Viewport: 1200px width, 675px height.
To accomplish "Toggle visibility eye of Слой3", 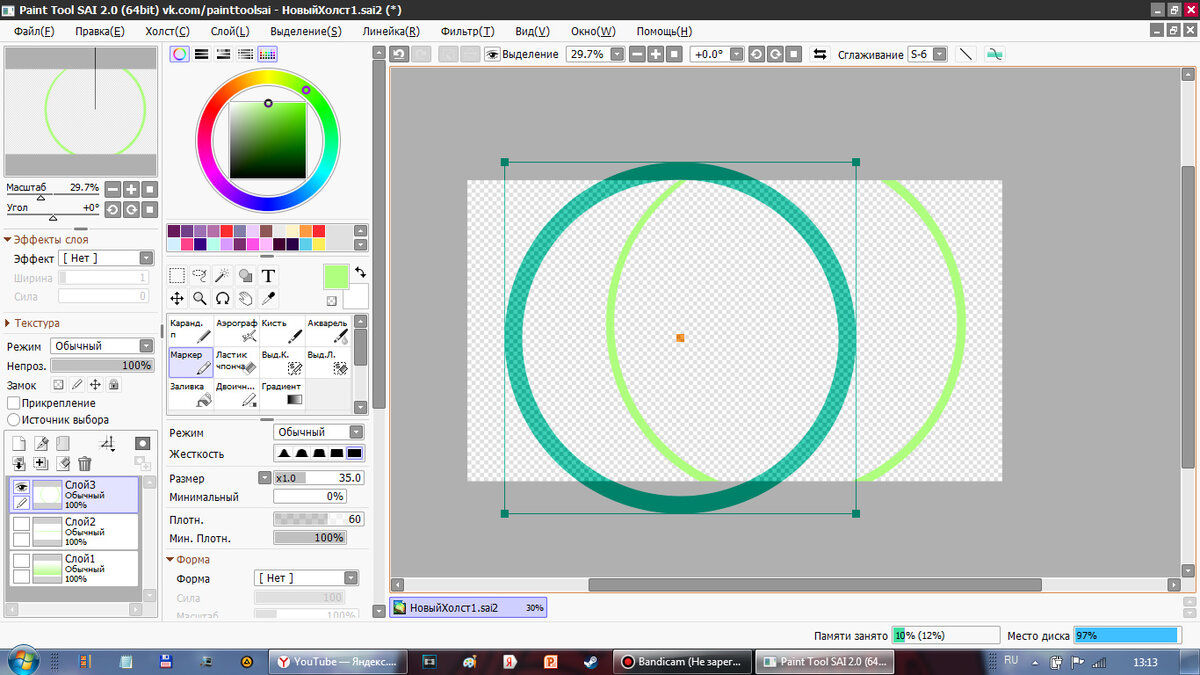I will click(21, 486).
